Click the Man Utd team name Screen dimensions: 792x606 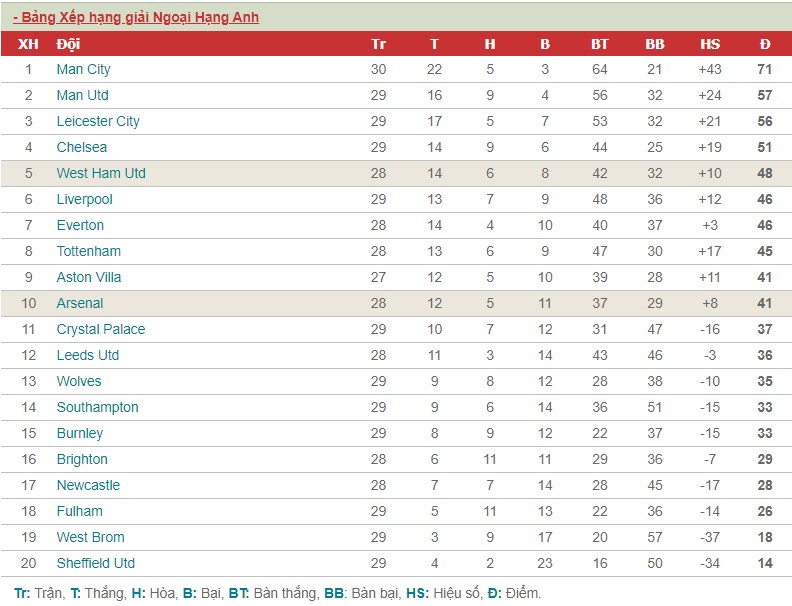pyautogui.click(x=82, y=95)
